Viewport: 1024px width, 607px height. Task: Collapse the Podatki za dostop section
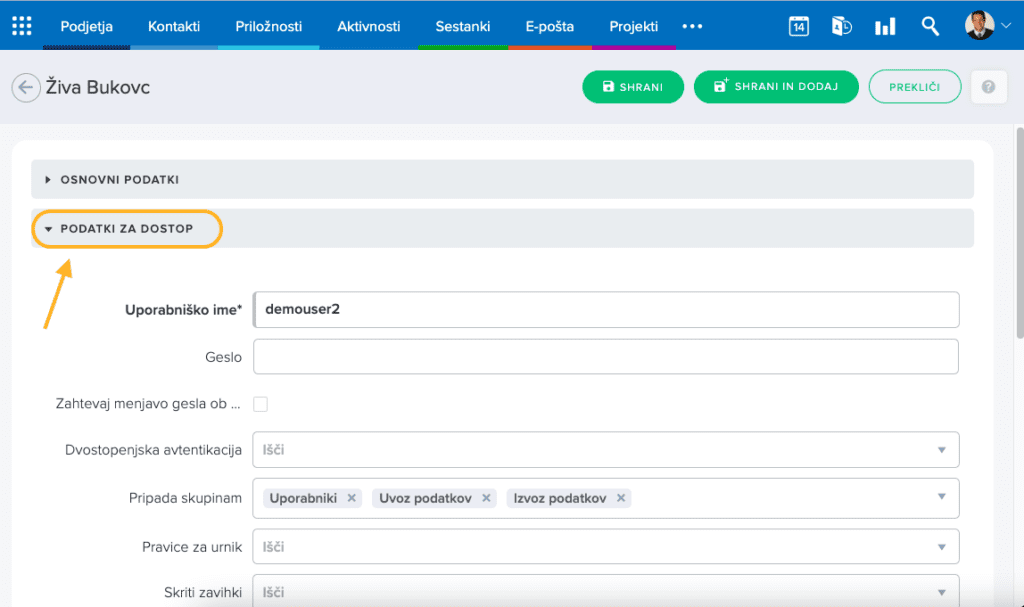126,229
